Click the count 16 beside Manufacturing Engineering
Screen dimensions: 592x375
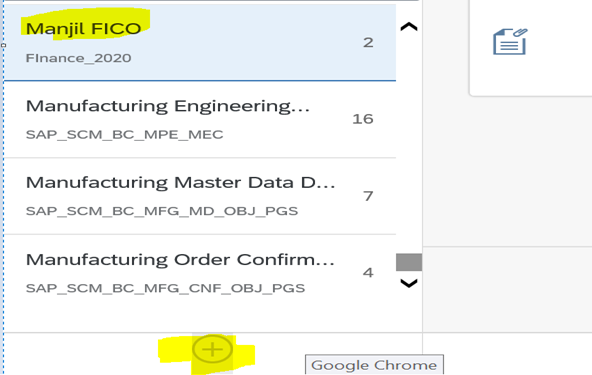click(x=363, y=119)
